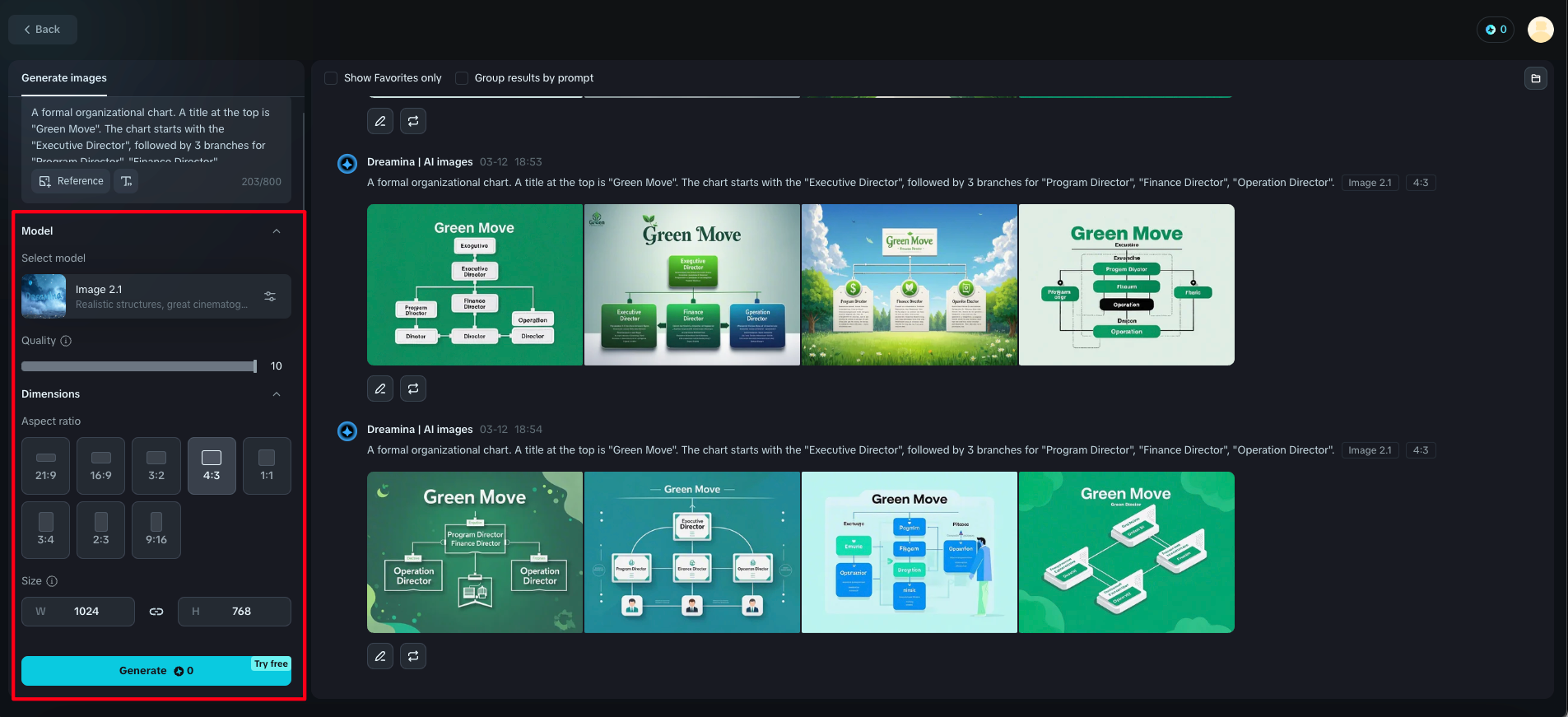Click the Try free badge
The height and width of the screenshot is (717, 1568).
271,663
